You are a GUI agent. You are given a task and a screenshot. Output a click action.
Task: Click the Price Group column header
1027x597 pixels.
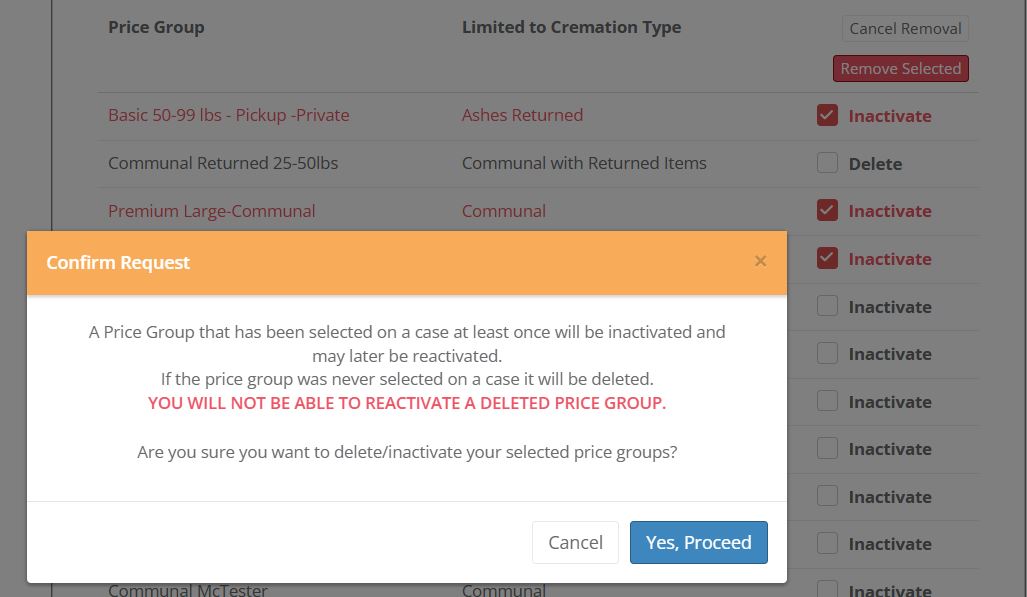[x=156, y=27]
